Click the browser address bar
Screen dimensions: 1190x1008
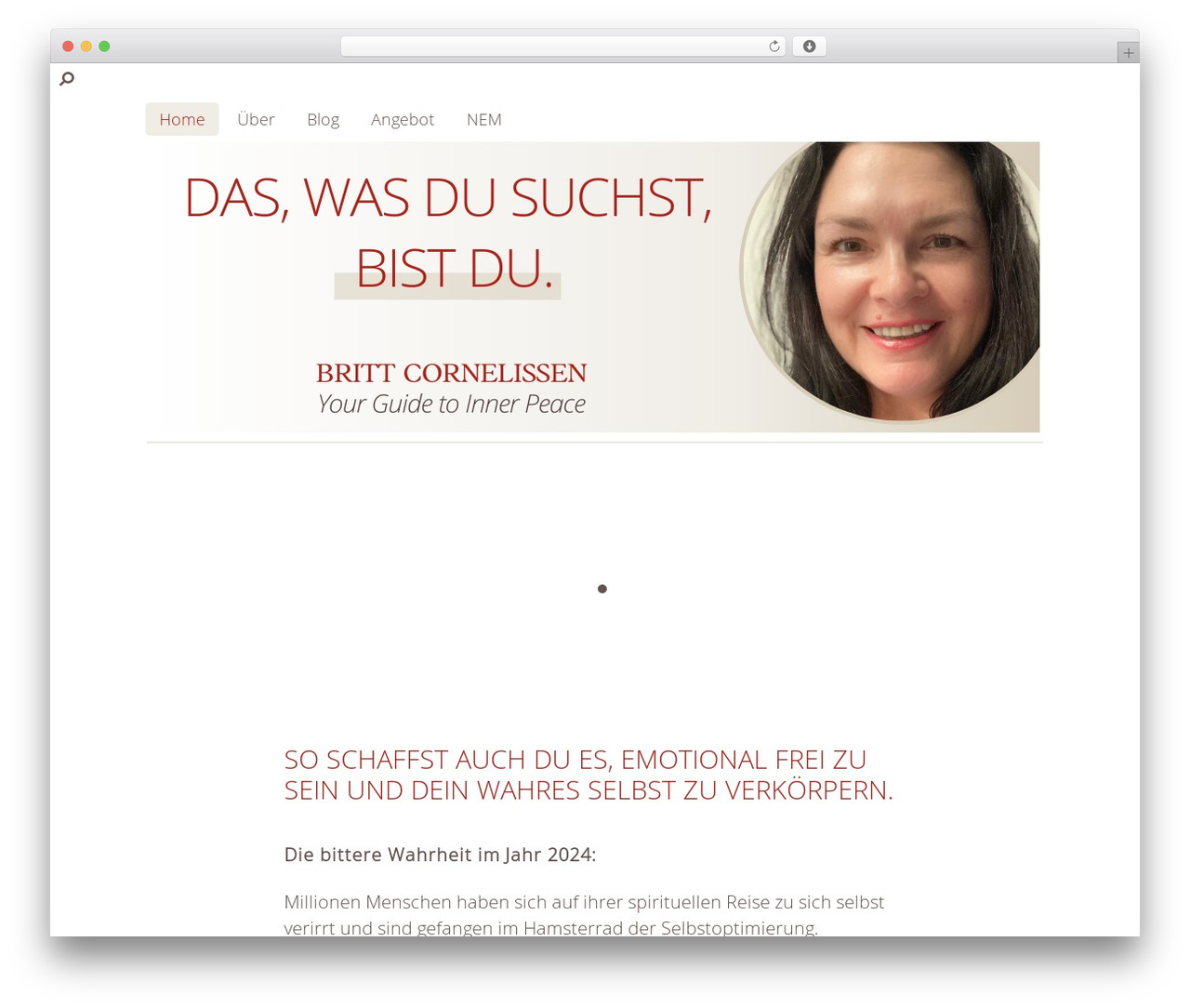pyautogui.click(x=563, y=46)
